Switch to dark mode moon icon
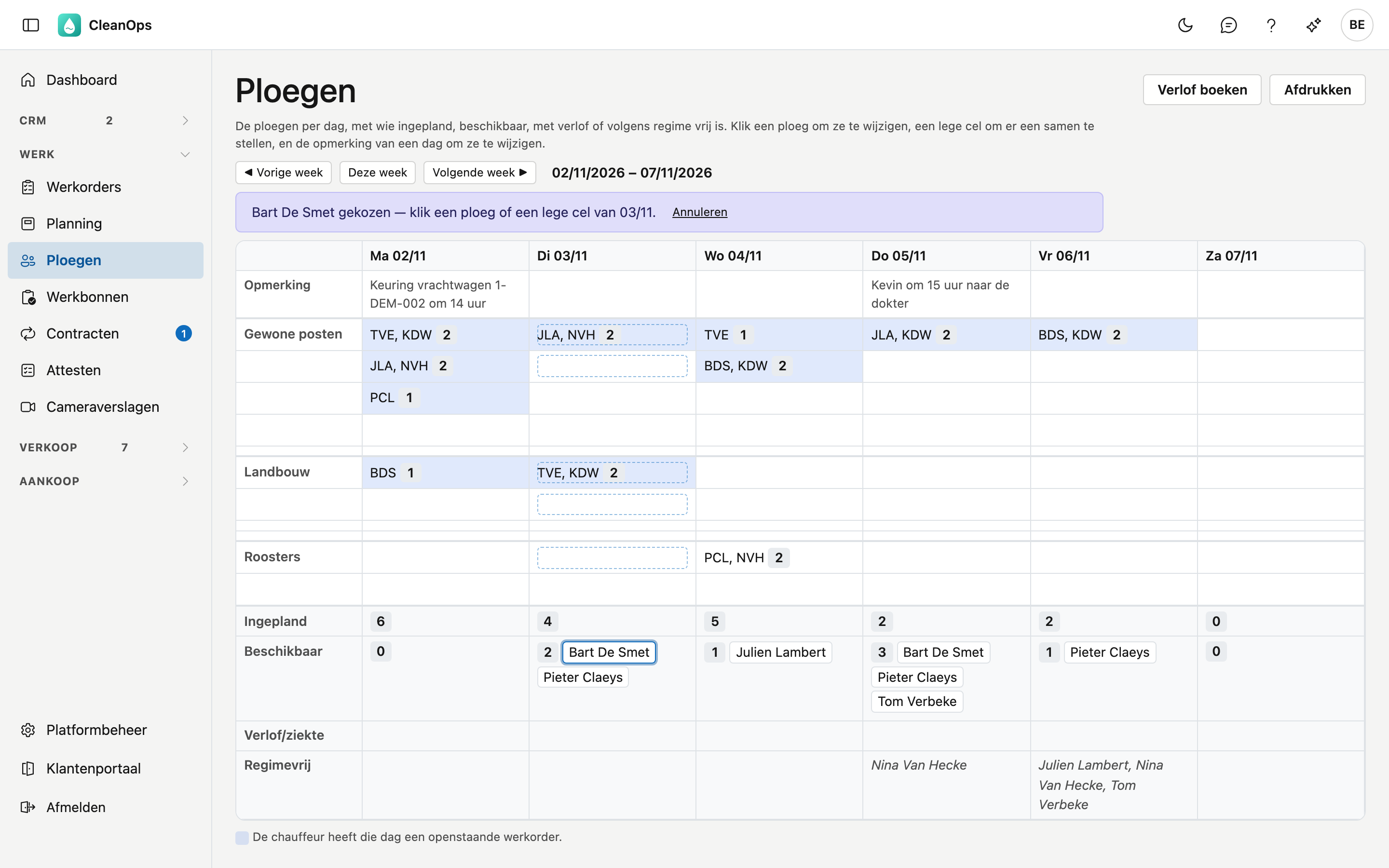Screen dimensions: 1389x868 (x=1185, y=25)
